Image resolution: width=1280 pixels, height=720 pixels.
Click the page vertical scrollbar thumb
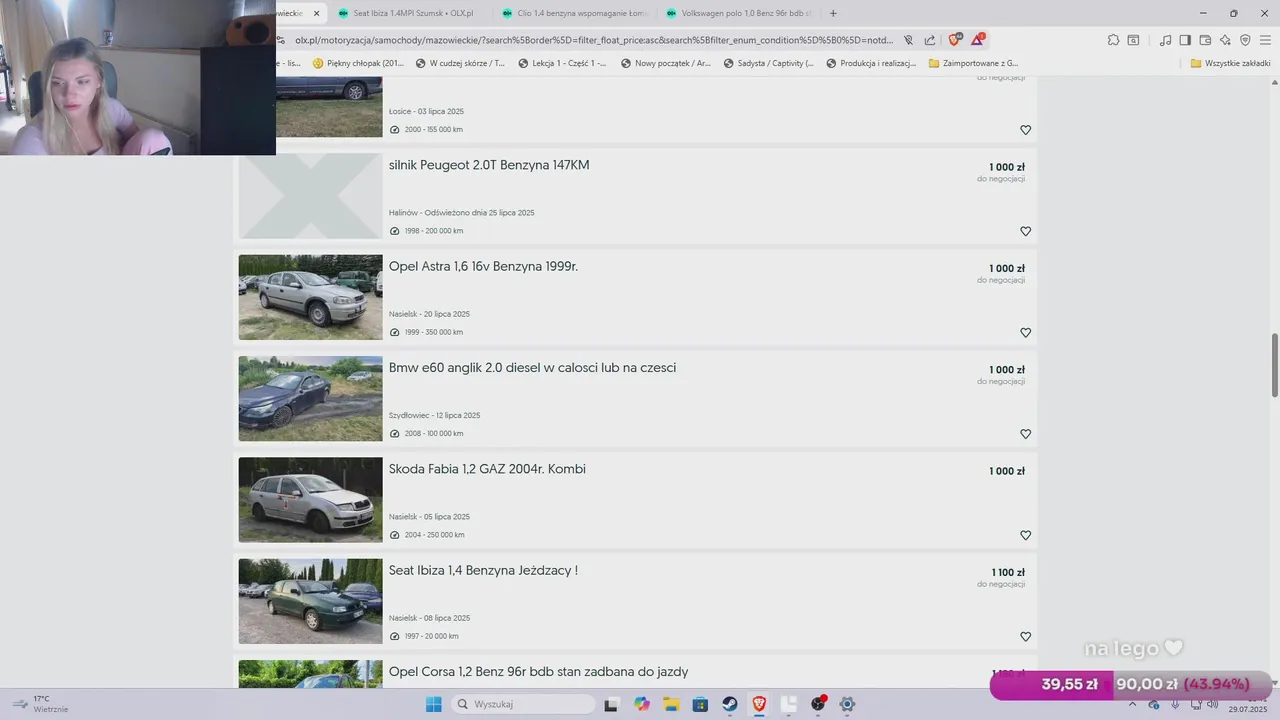tap(1274, 365)
